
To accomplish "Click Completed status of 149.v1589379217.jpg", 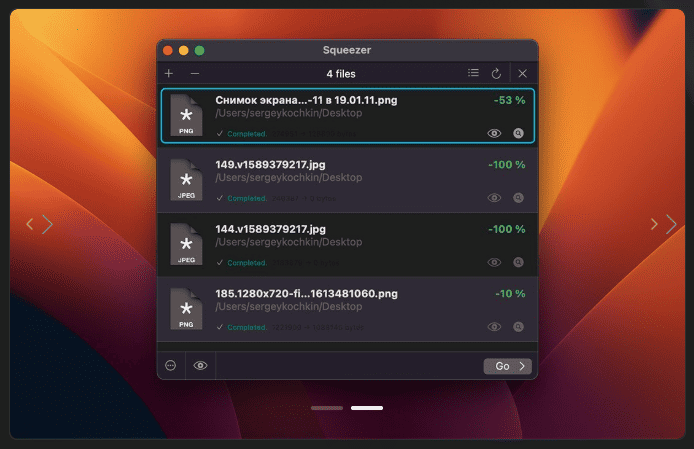I will (x=247, y=198).
